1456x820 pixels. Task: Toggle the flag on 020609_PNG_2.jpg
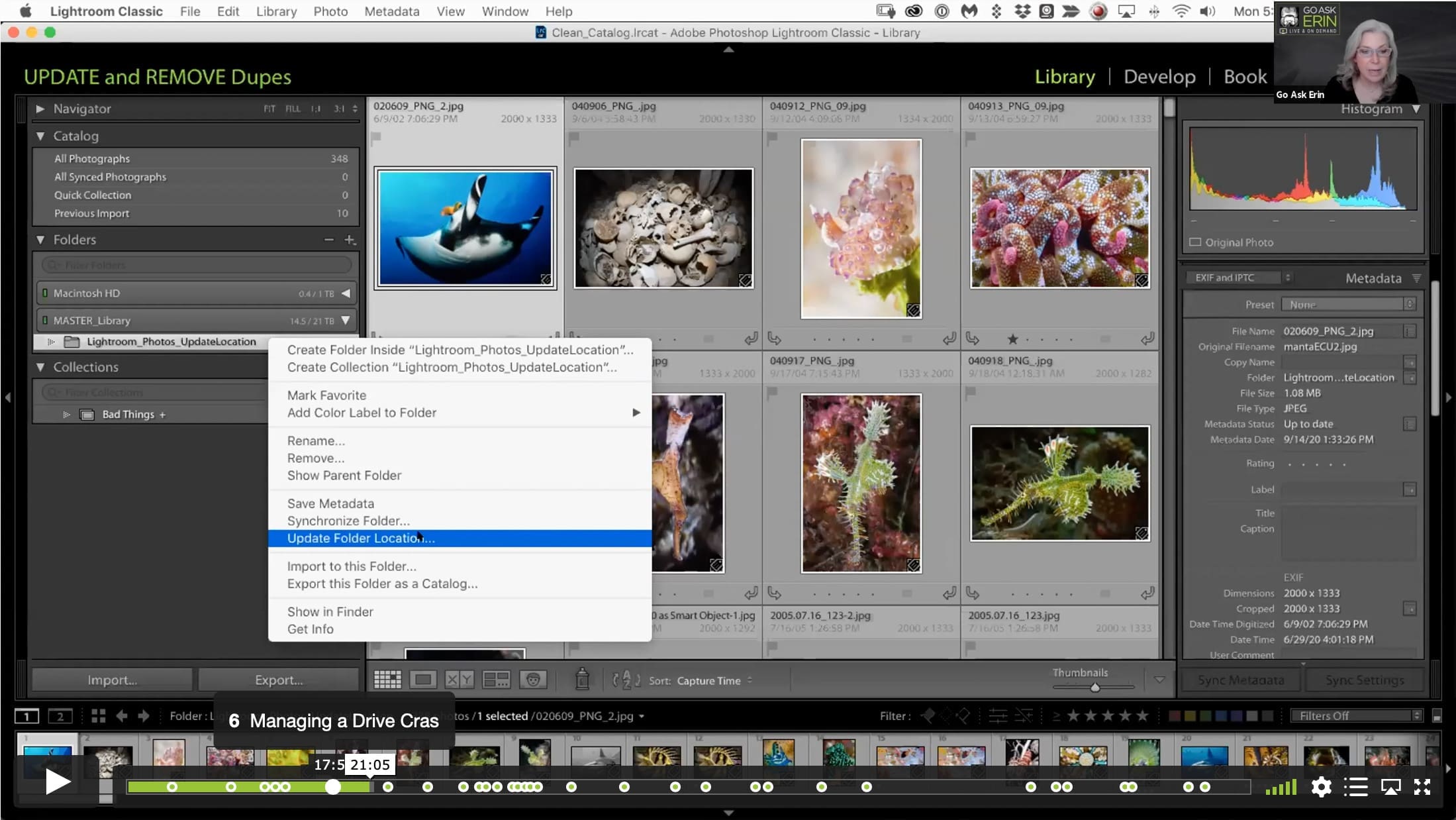(x=376, y=138)
